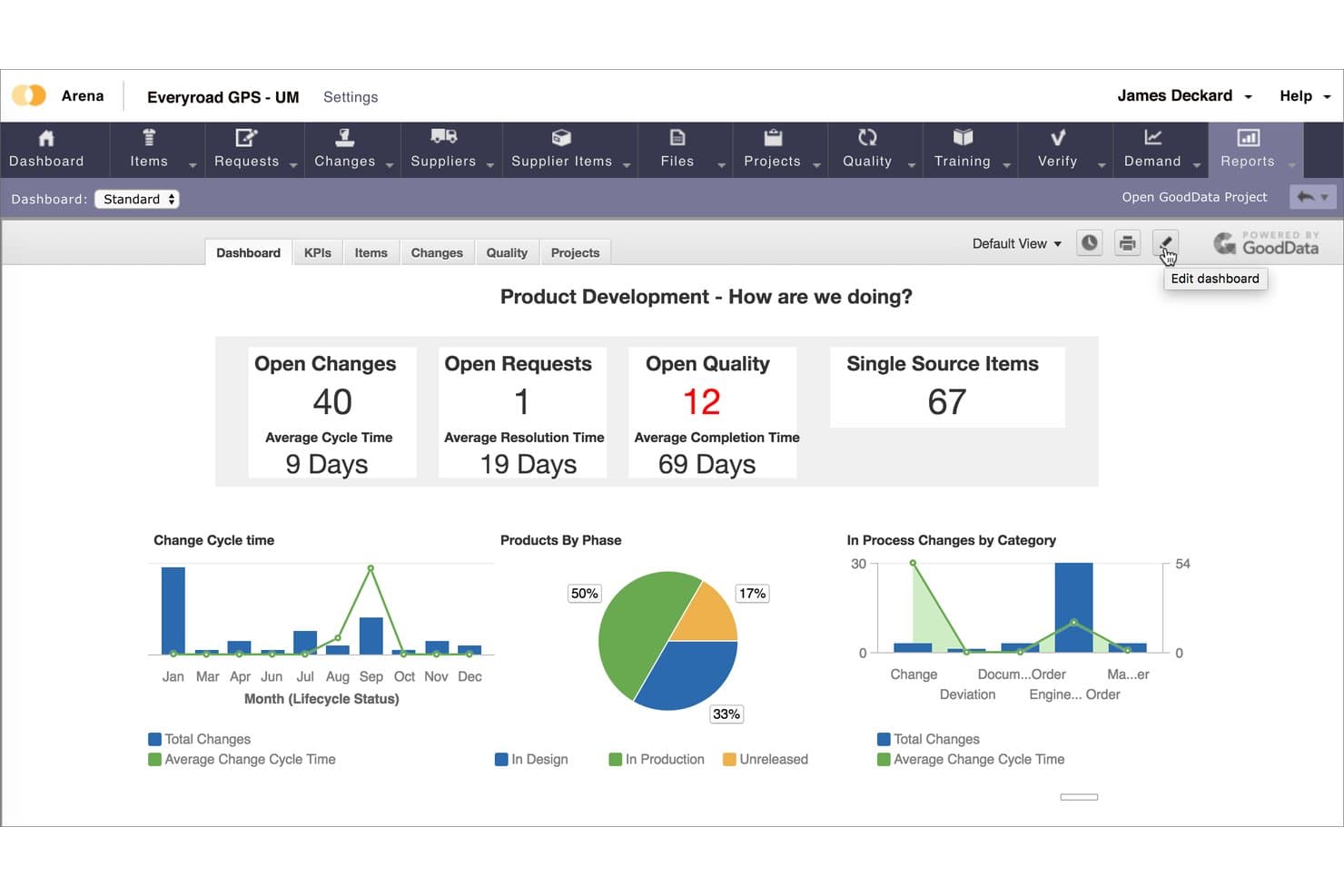Open the James Deckard user menu
The image size is (1344, 896).
pos(1184,95)
